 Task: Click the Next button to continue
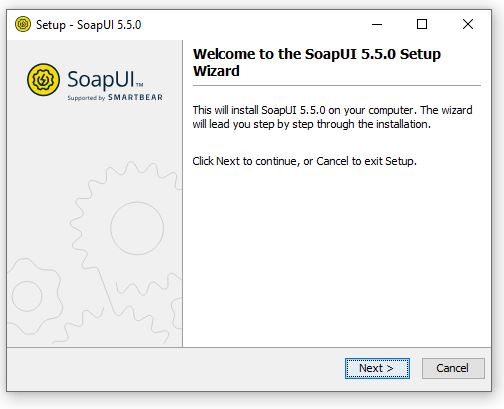pos(377,368)
